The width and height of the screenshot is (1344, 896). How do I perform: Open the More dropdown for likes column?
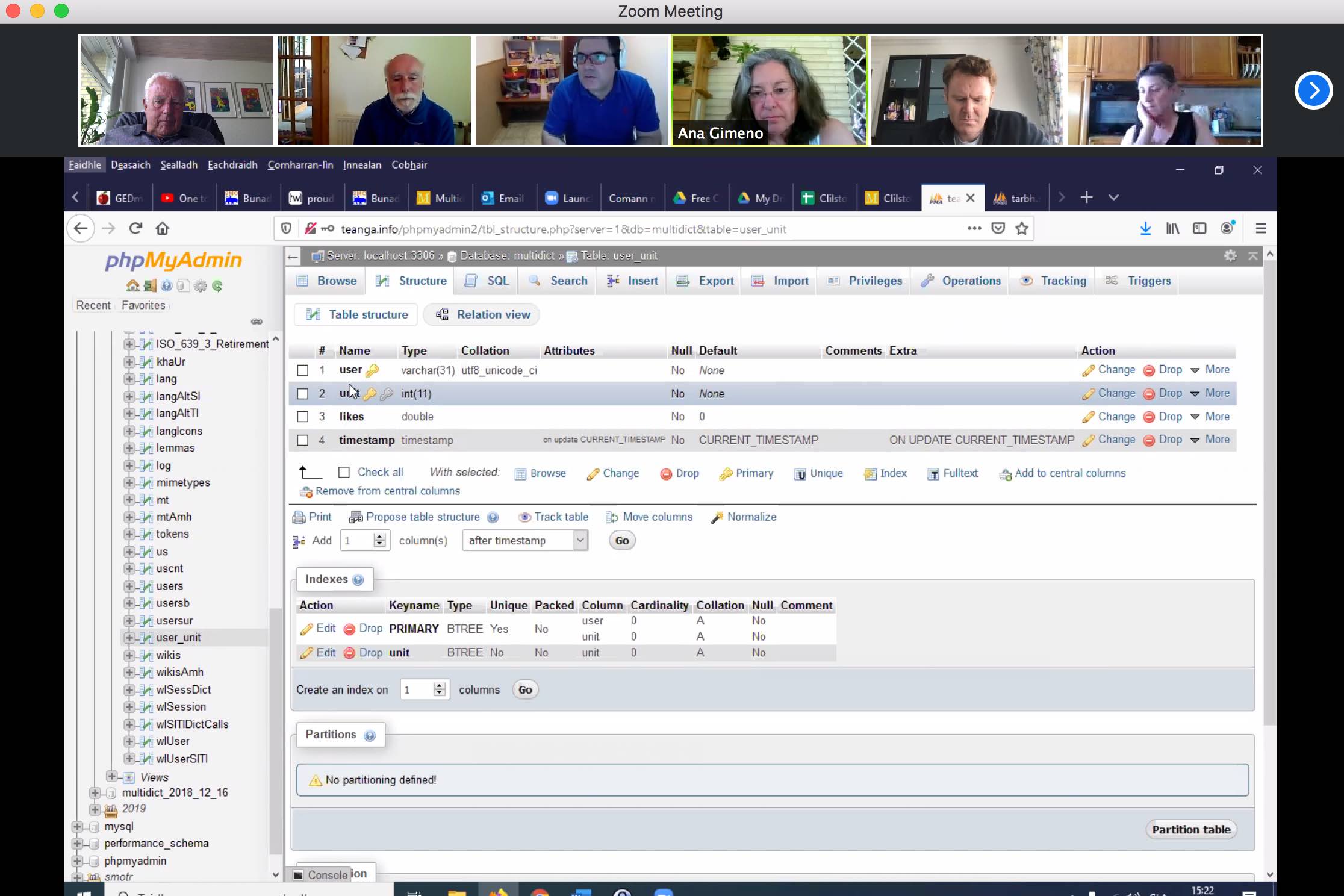tap(1210, 417)
